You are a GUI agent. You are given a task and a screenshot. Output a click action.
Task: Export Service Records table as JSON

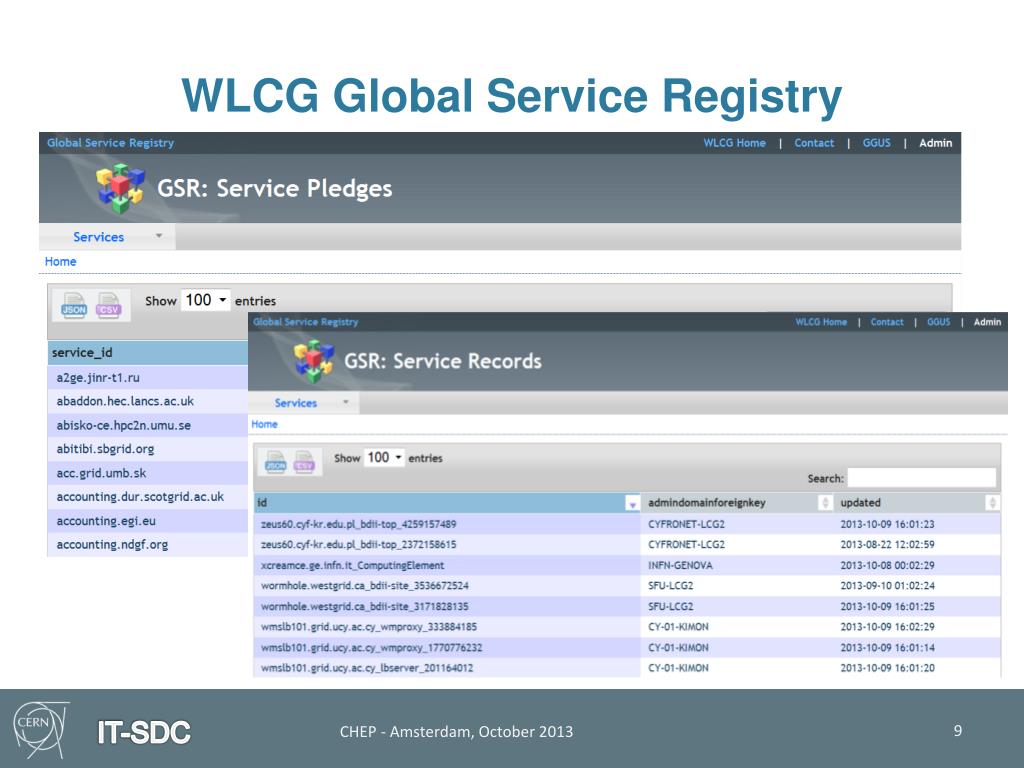point(276,462)
